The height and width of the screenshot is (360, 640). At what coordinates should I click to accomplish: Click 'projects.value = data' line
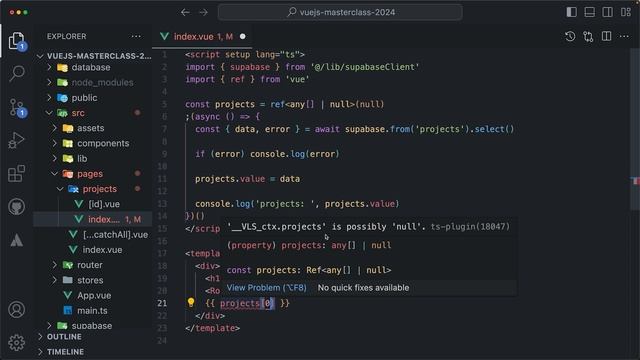click(x=247, y=179)
